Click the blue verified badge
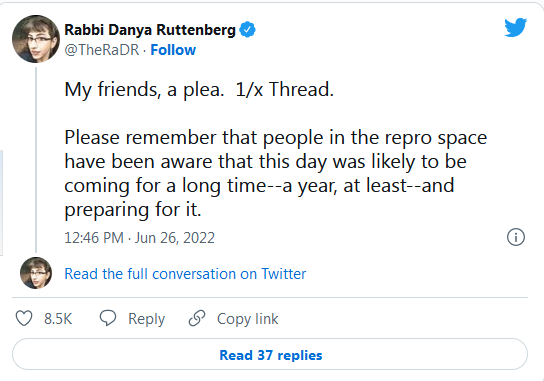This screenshot has height=381, width=544. click(x=248, y=30)
